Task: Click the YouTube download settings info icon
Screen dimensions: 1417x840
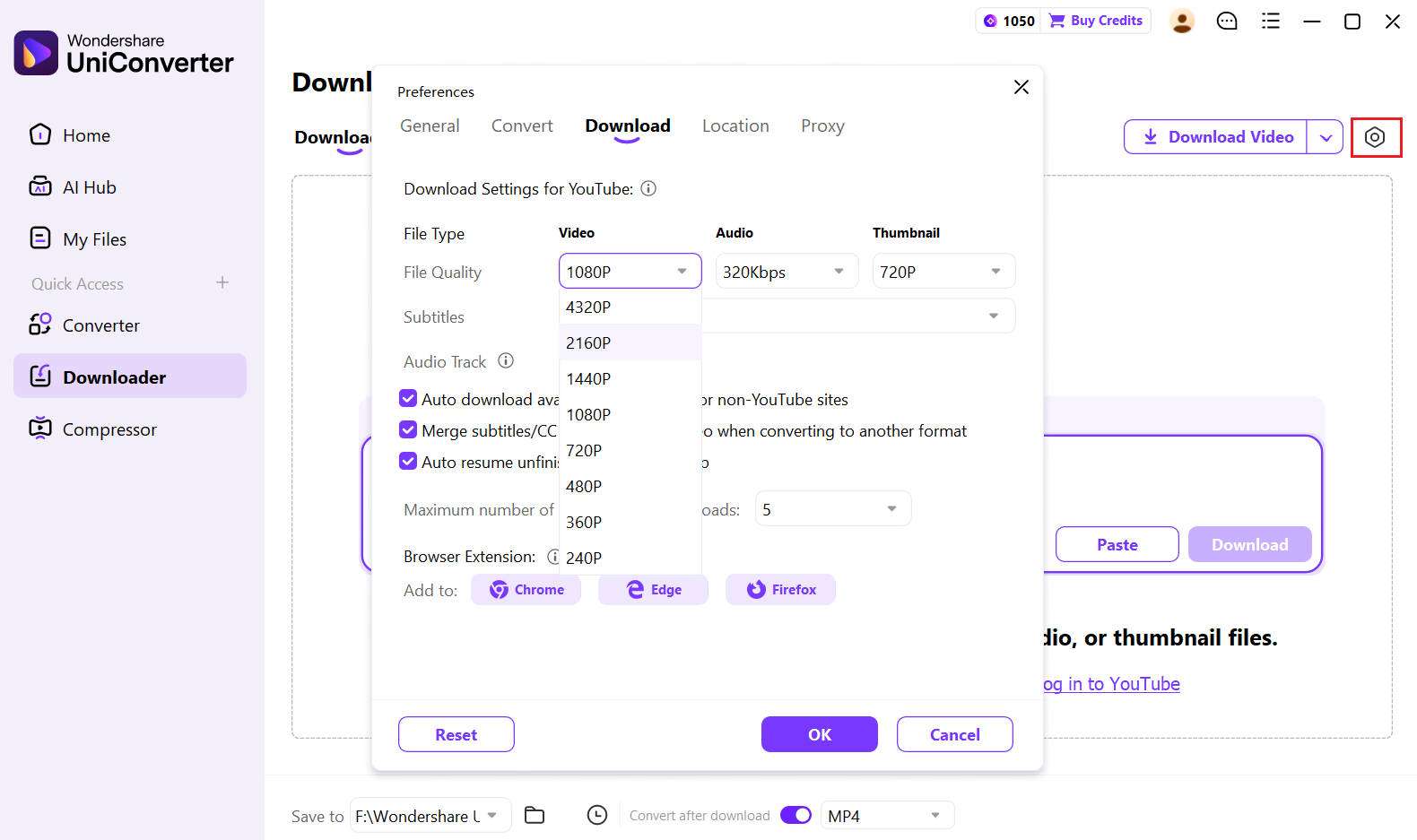Action: pyautogui.click(x=648, y=188)
